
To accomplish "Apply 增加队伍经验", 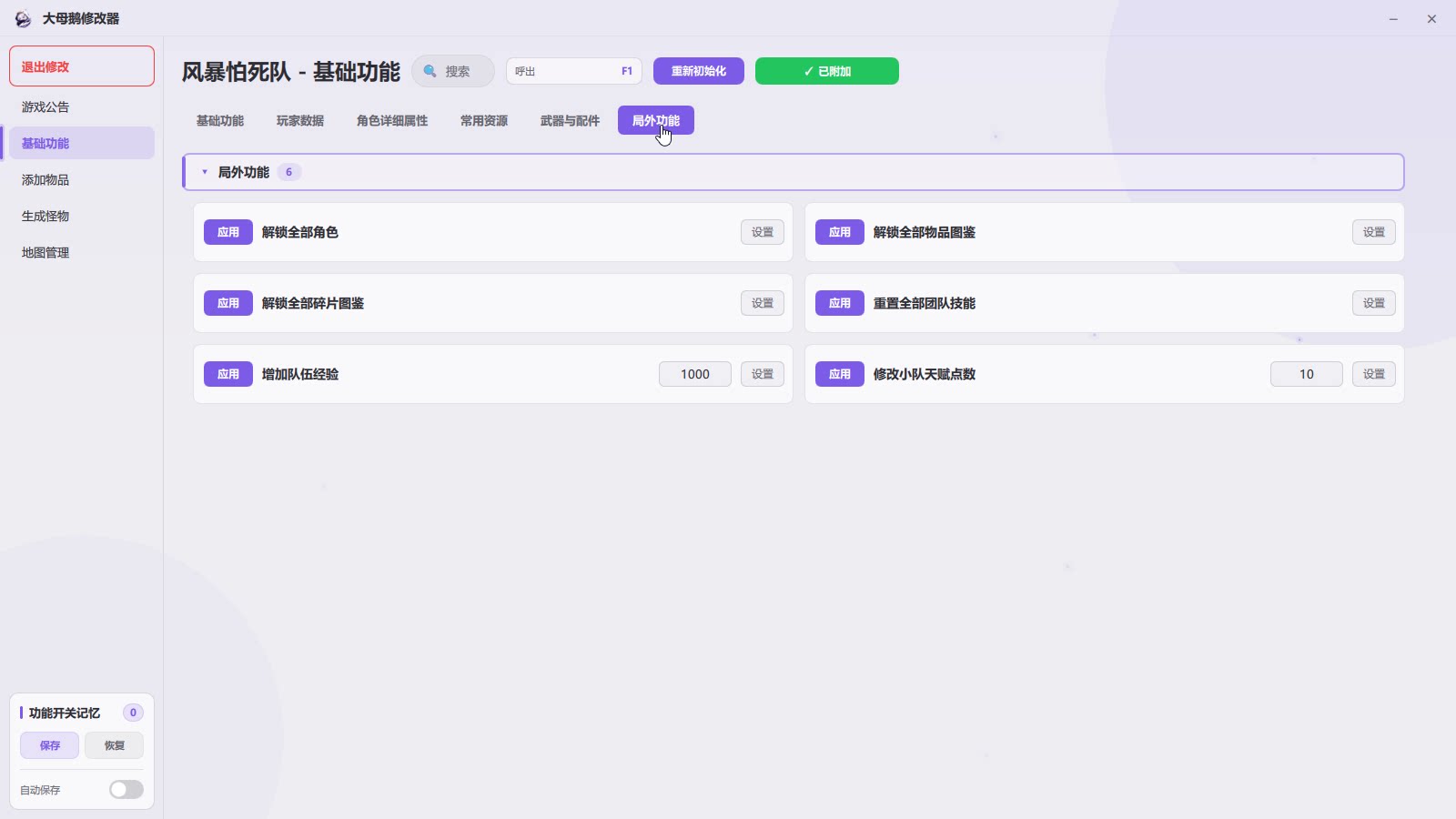I will click(x=228, y=374).
